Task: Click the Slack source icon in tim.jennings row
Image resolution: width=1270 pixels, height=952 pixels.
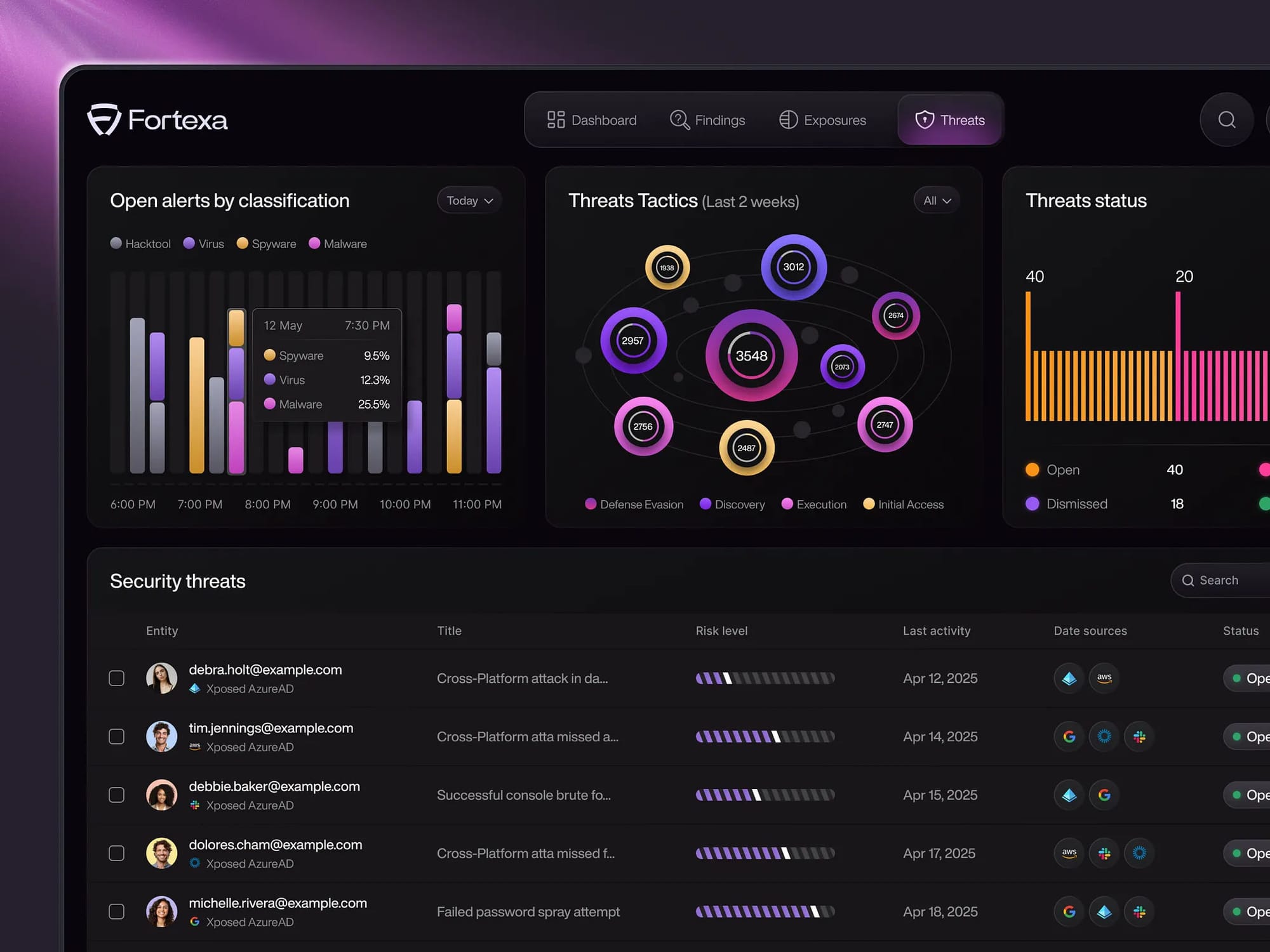Action: click(x=1139, y=736)
